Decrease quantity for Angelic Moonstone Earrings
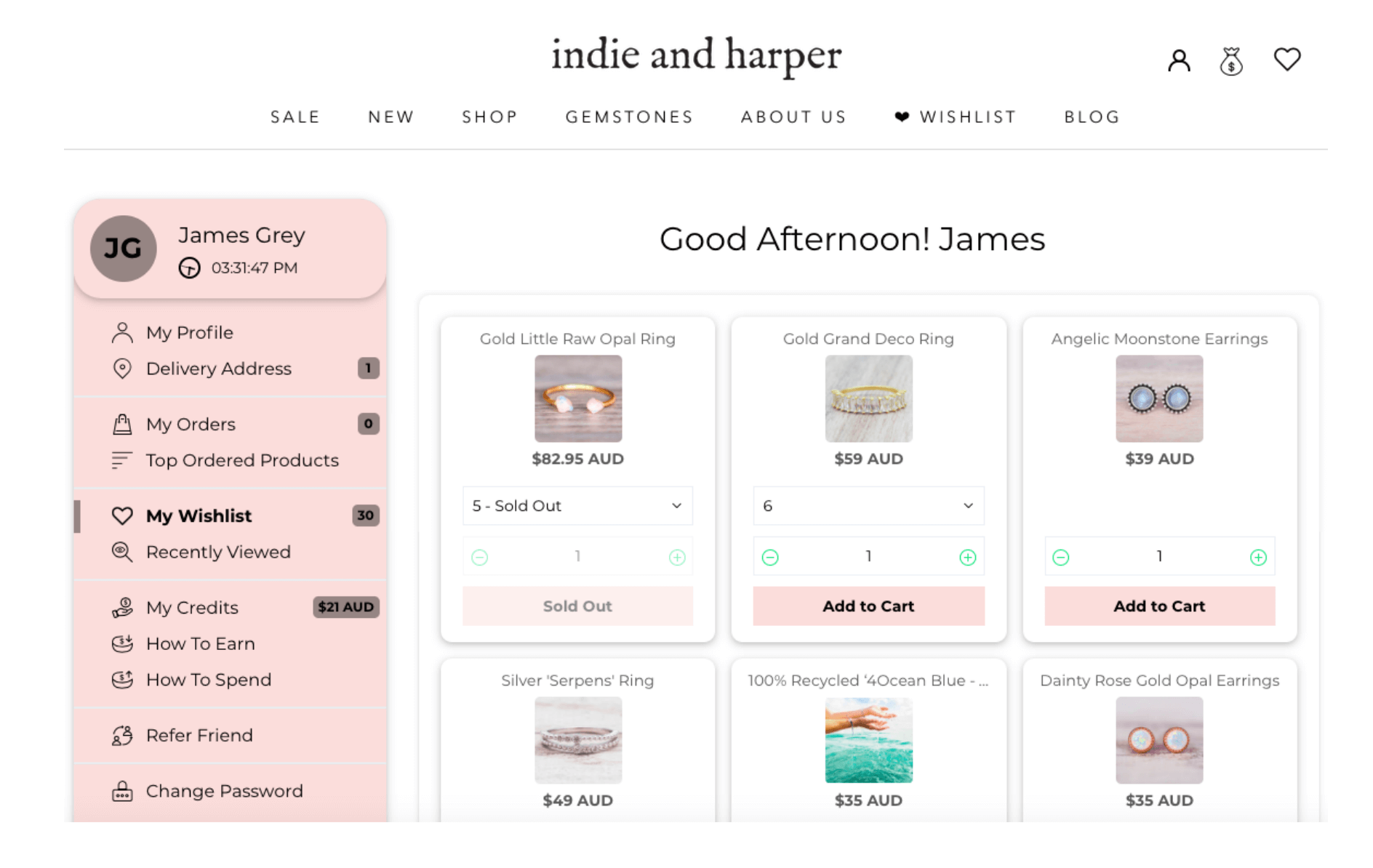1373x868 pixels. point(1060,558)
